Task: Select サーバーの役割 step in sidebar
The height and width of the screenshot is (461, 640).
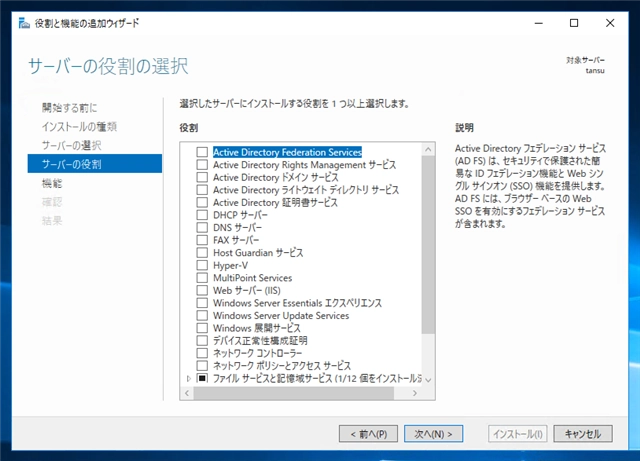Action: pyautogui.click(x=95, y=164)
